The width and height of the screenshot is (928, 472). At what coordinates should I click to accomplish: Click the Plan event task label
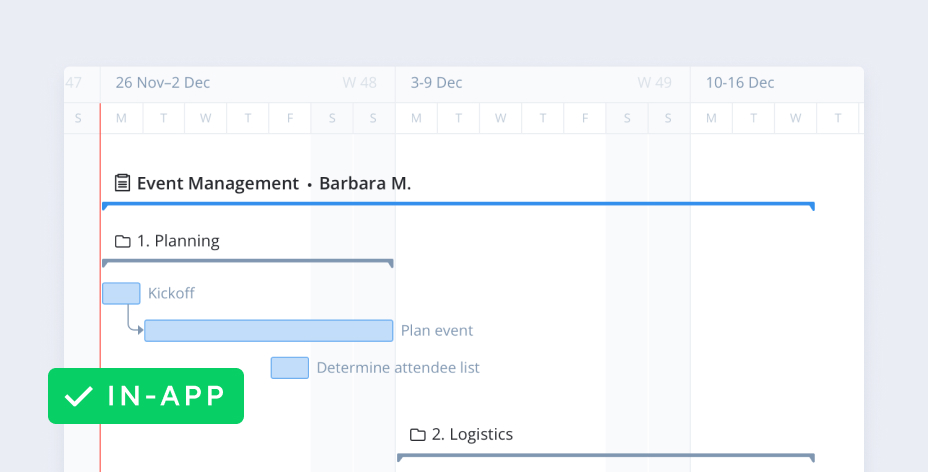click(x=437, y=331)
